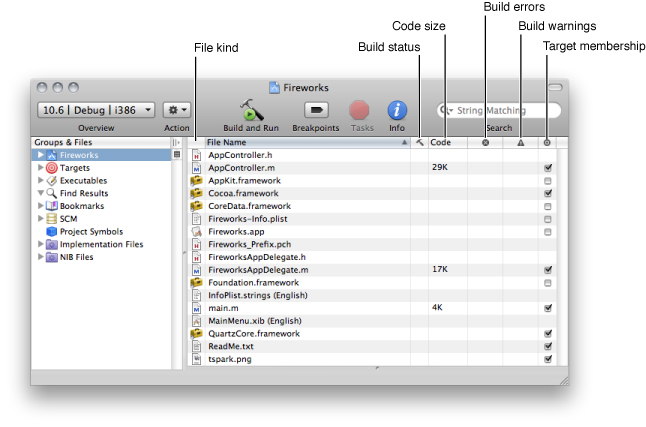The width and height of the screenshot is (646, 427).
Task: Toggle target membership checkbox for ReadMe.txt
Action: coord(547,346)
